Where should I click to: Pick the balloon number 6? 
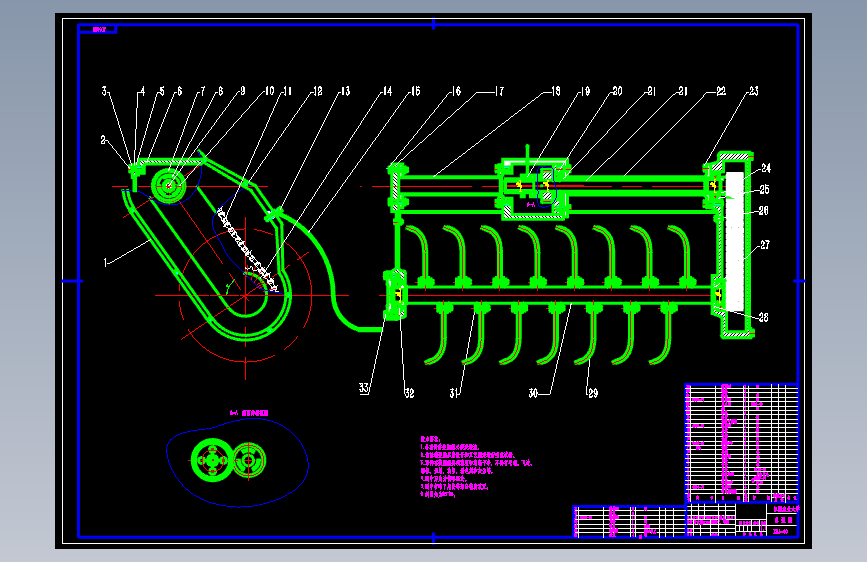point(180,91)
